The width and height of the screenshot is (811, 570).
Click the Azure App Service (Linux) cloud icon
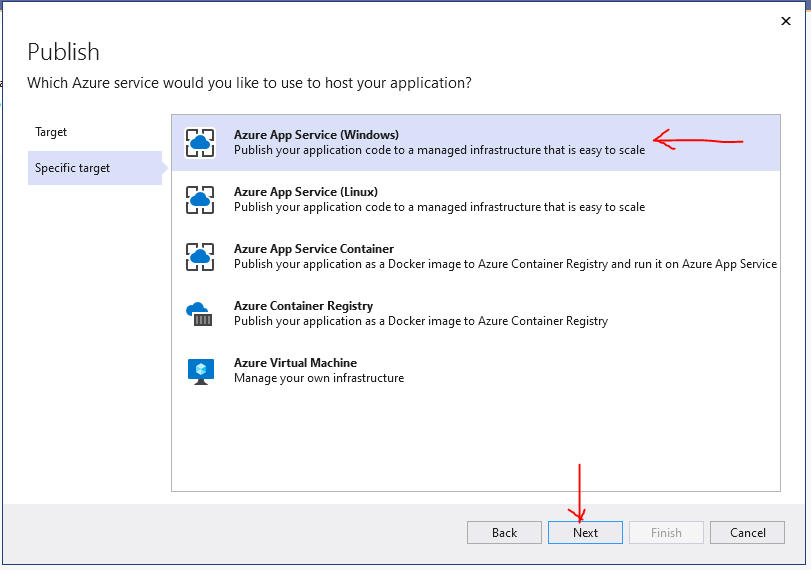(x=200, y=200)
